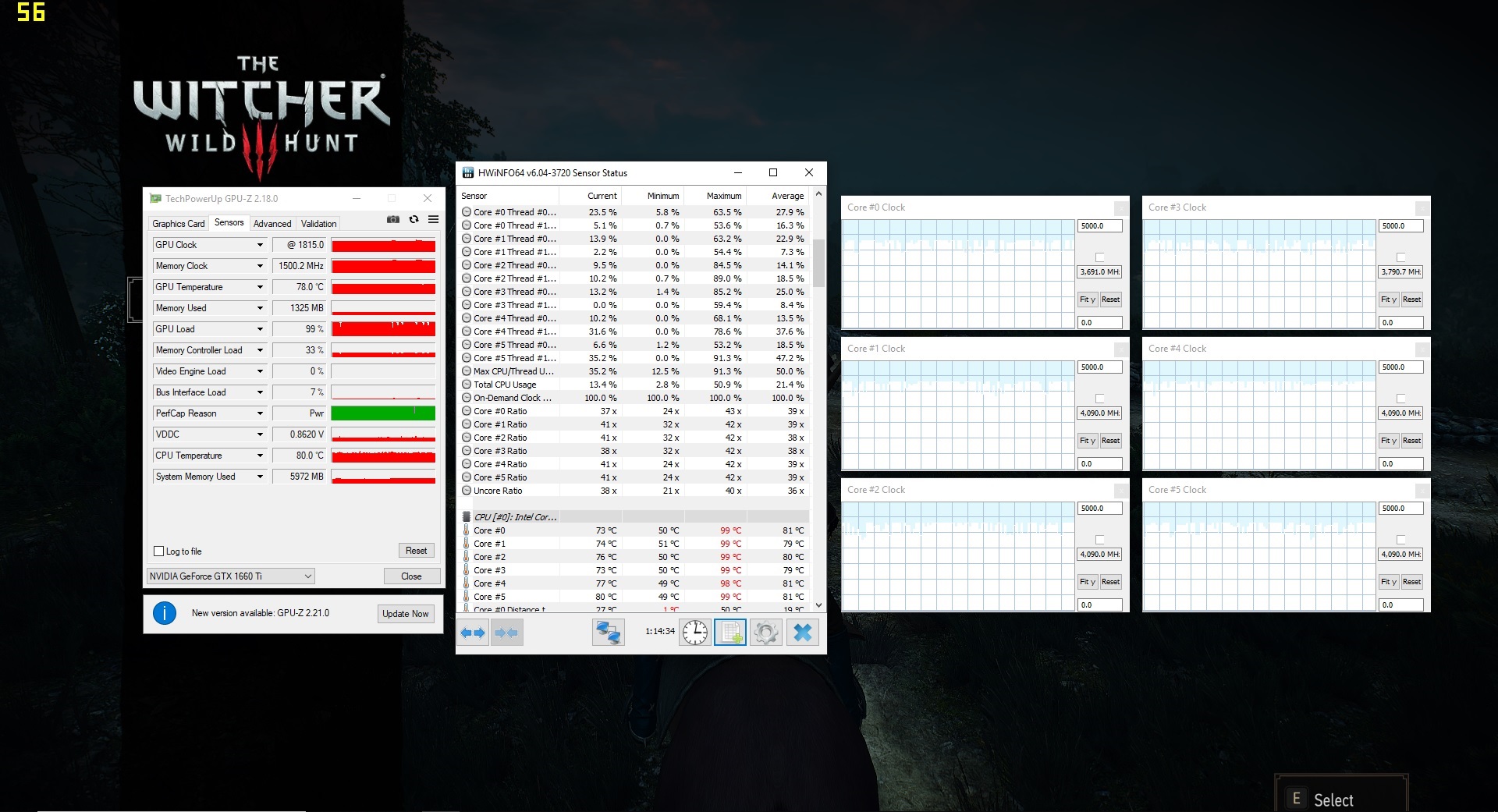Click the blue info icon in update banner
Viewport: 1498px width, 812px height.
pyautogui.click(x=165, y=613)
